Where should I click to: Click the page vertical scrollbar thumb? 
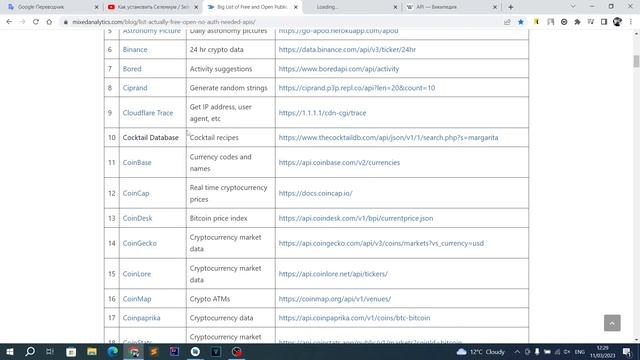point(636,61)
